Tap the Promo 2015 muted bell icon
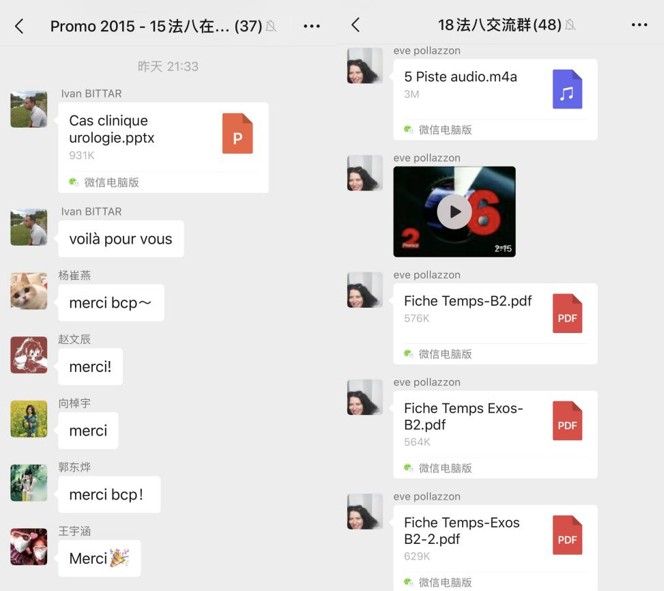This screenshot has width=664, height=591. pyautogui.click(x=271, y=26)
